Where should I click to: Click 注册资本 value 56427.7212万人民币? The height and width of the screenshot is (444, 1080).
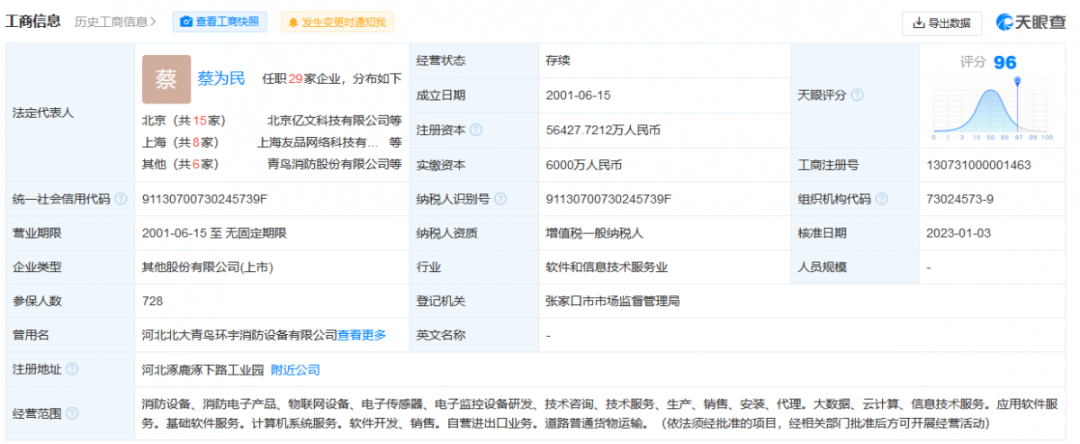point(603,129)
